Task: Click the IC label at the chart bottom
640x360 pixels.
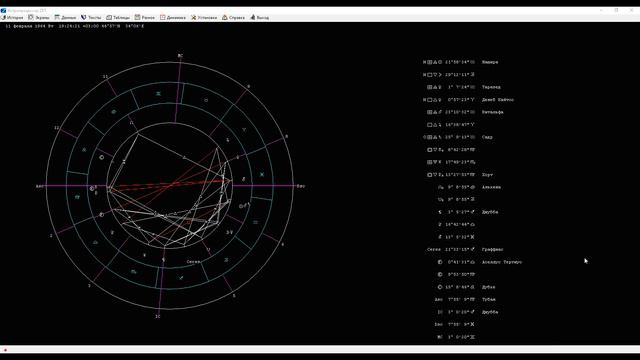Action: pyautogui.click(x=158, y=316)
